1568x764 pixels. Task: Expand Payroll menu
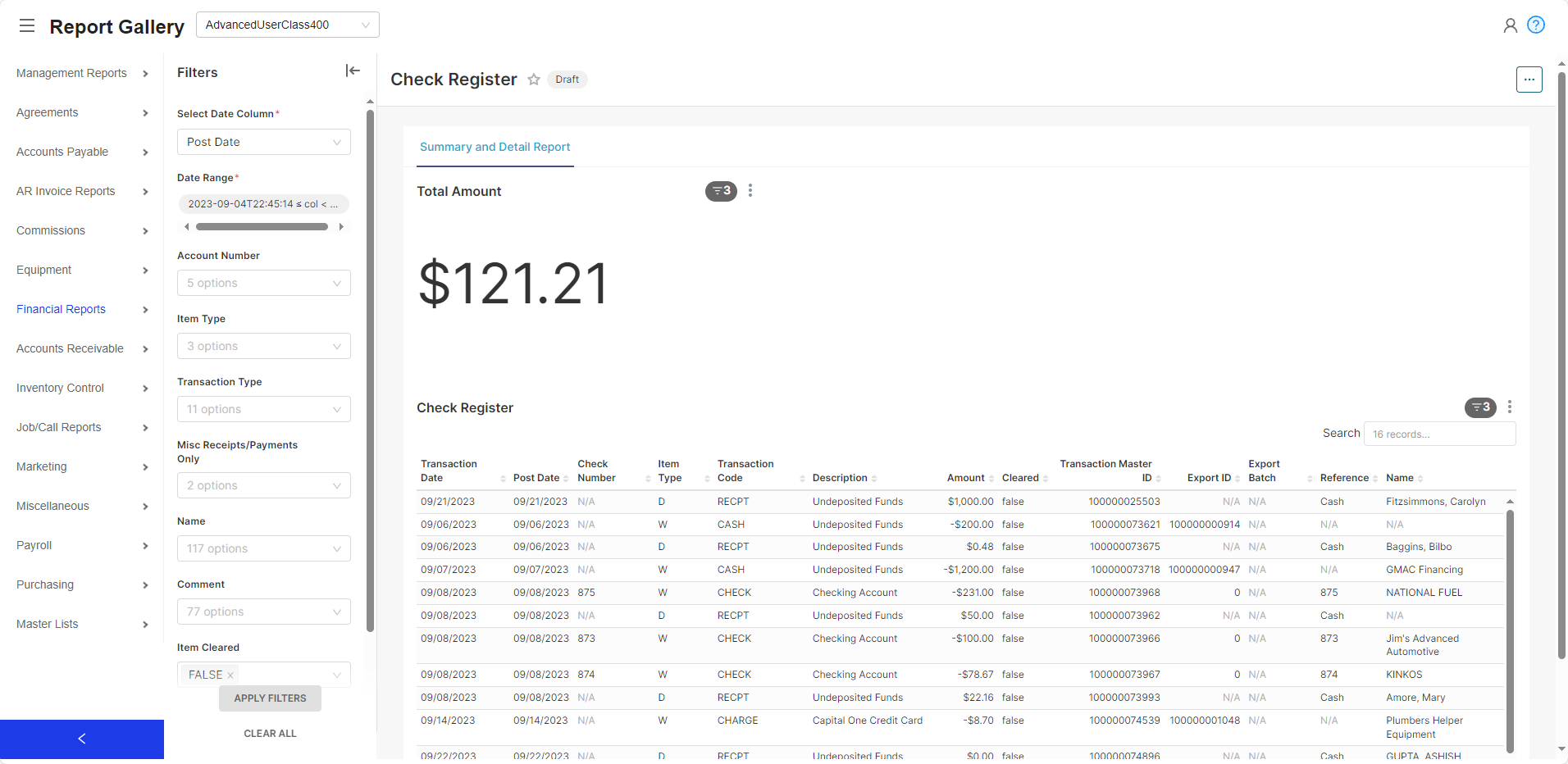click(82, 545)
